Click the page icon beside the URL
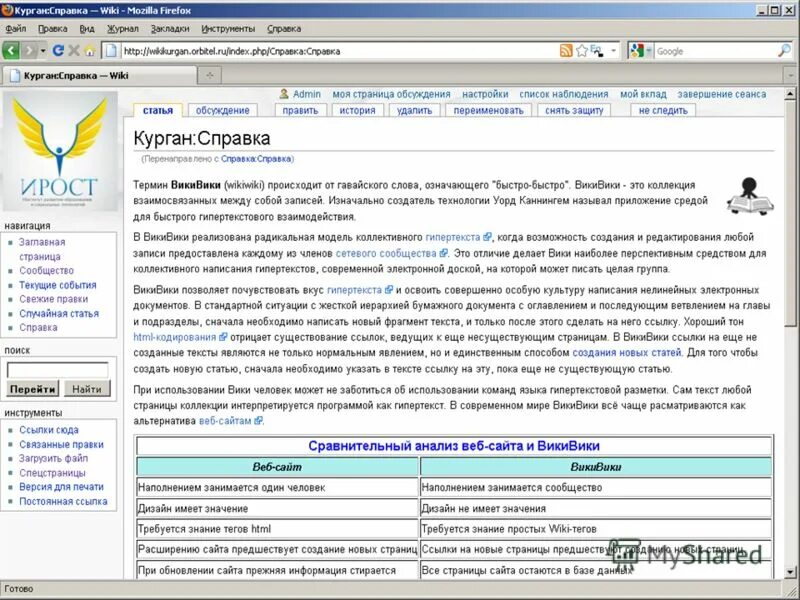 point(112,51)
